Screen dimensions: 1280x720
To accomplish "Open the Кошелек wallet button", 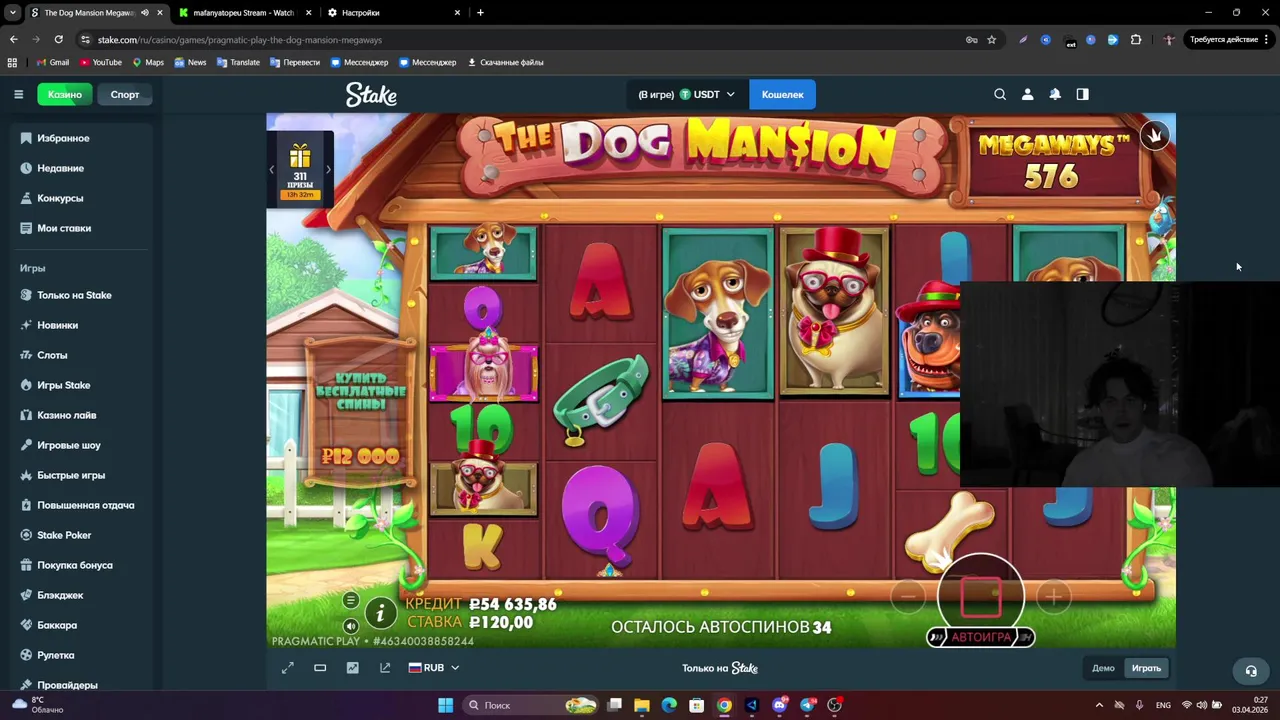I will coord(782,94).
